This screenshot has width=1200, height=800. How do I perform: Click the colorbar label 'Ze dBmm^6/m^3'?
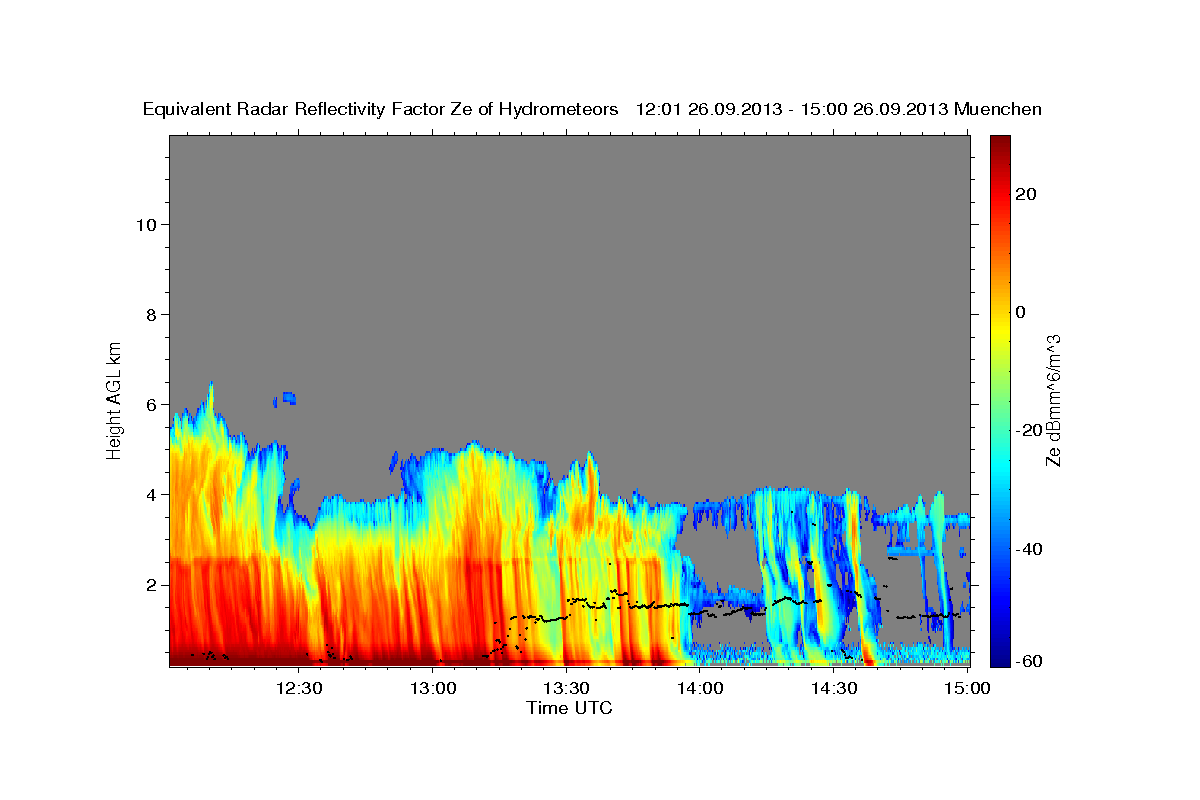pyautogui.click(x=1053, y=400)
